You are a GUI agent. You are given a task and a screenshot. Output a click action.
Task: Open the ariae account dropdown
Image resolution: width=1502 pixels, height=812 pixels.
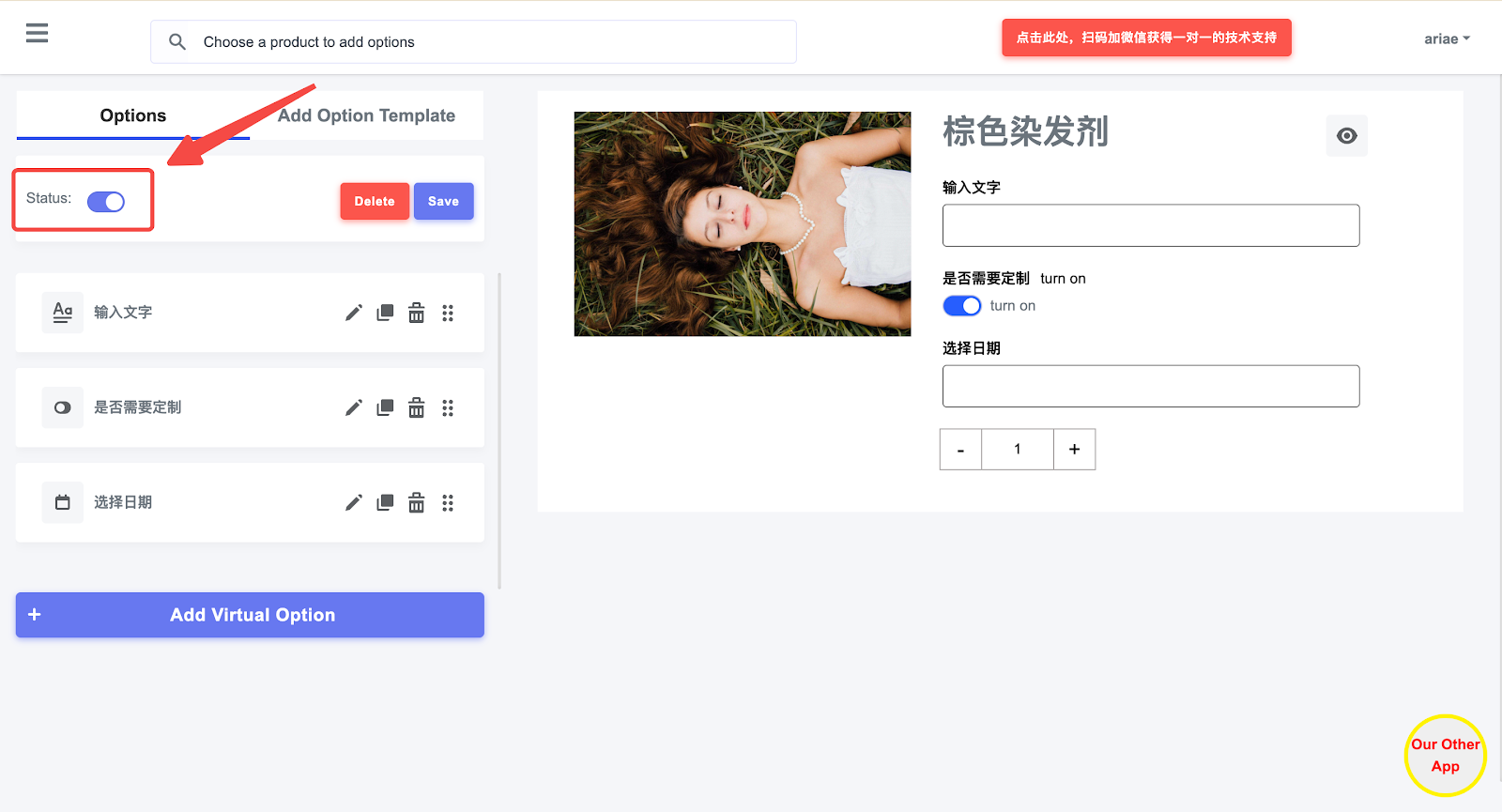pyautogui.click(x=1446, y=38)
